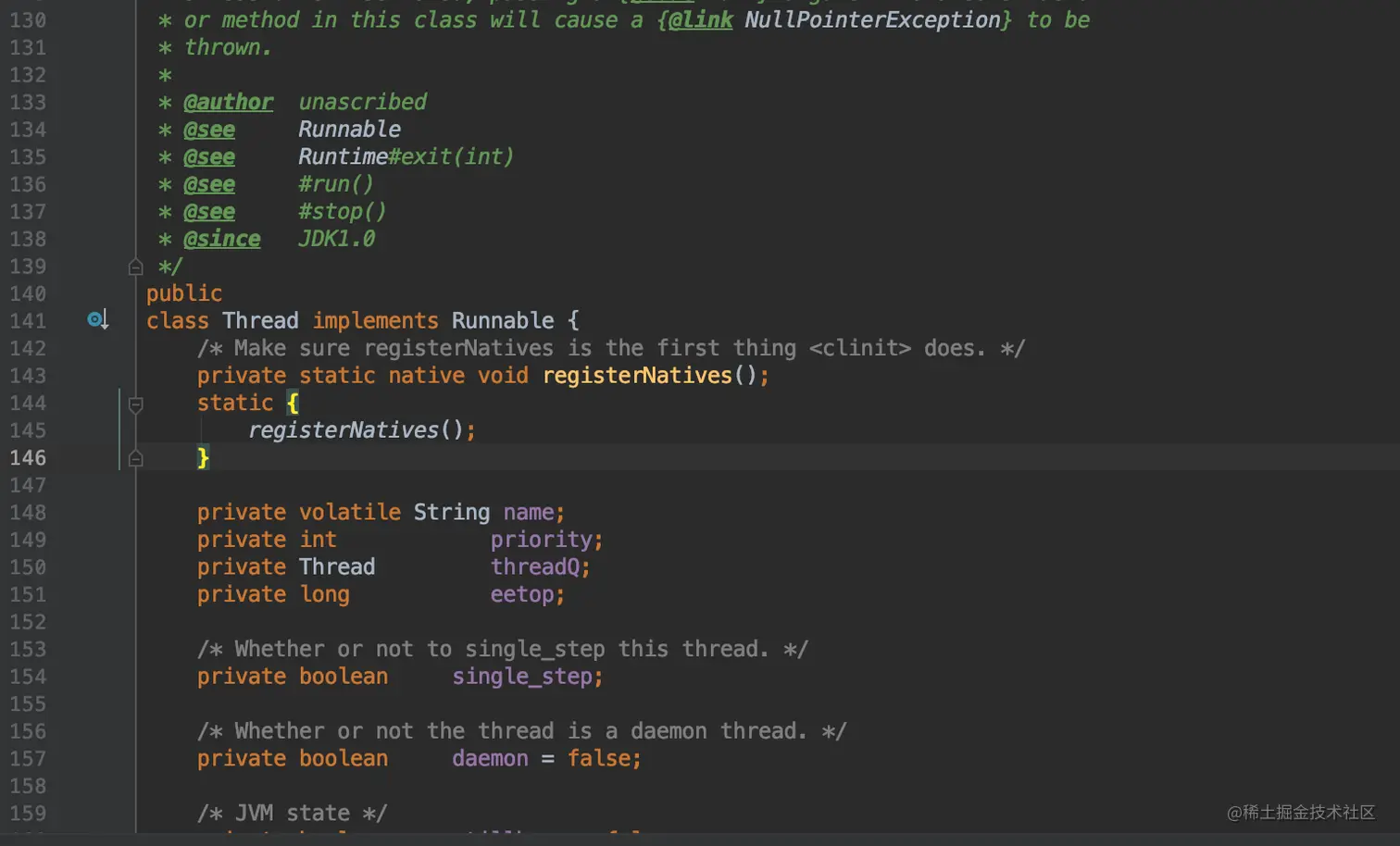
Task: Click the 'long' type on line 151
Action: point(324,594)
